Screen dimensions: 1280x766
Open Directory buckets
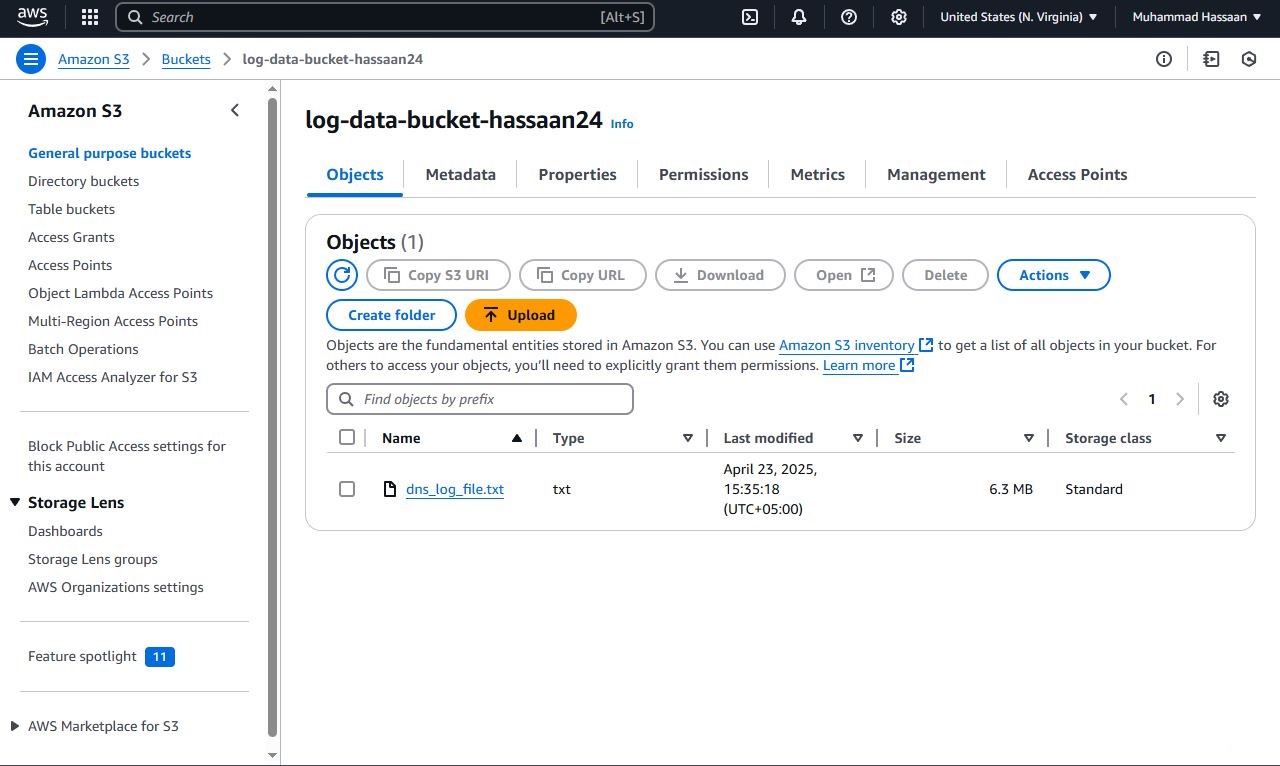(84, 181)
